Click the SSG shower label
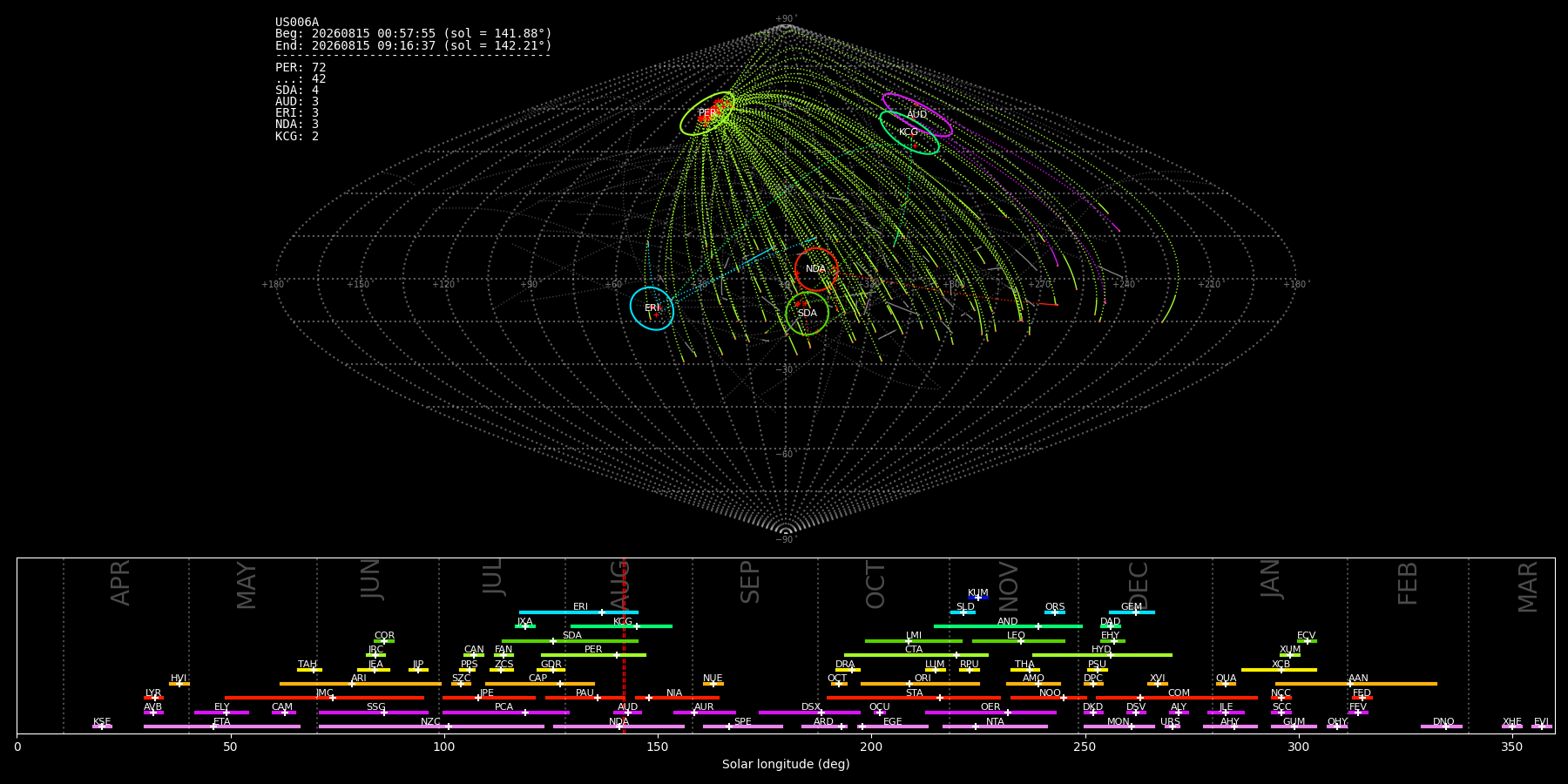Viewport: 1568px width, 784px height. pyautogui.click(x=375, y=707)
